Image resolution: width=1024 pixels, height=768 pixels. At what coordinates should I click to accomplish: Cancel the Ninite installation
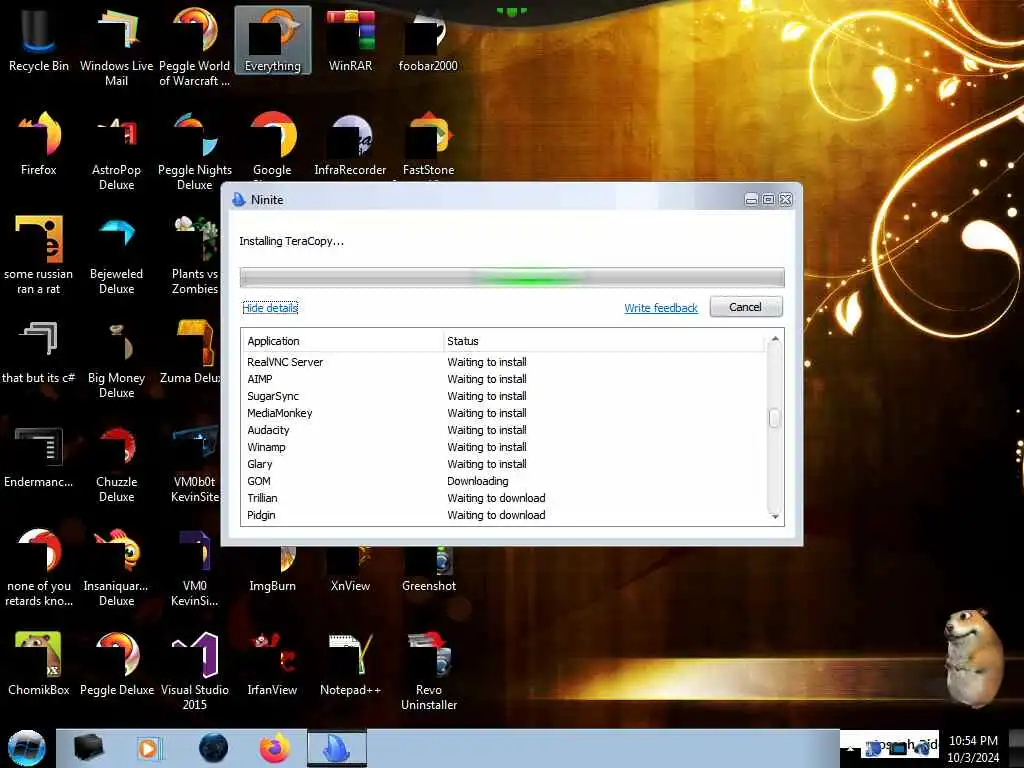pyautogui.click(x=746, y=307)
